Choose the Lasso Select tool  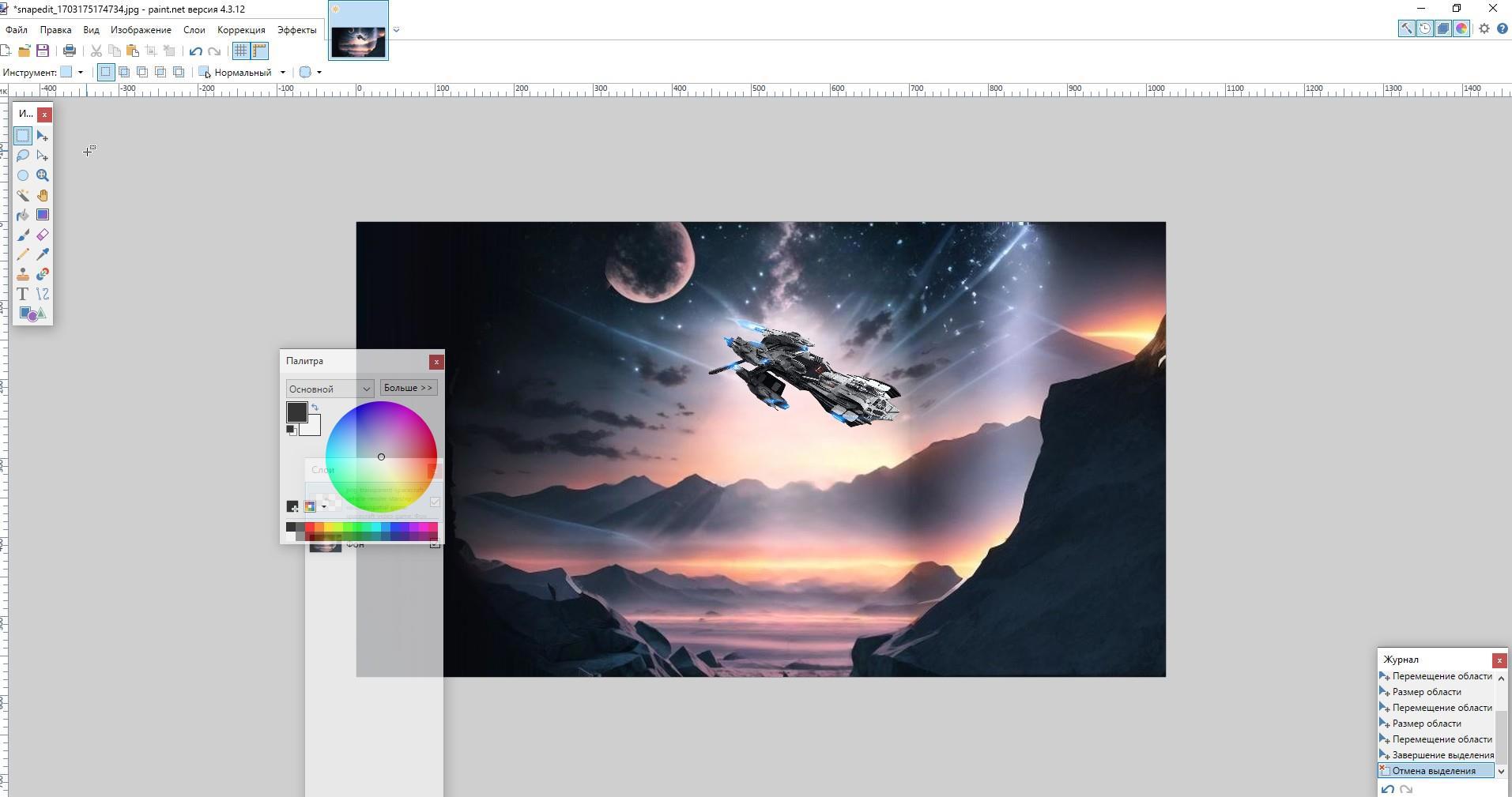[x=23, y=156]
